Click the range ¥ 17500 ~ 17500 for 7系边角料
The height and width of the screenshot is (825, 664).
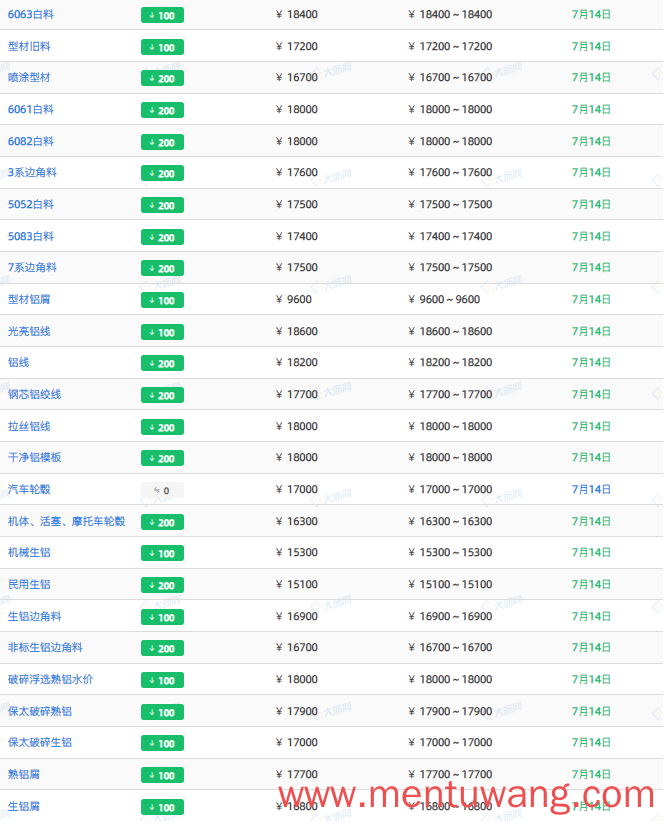click(450, 268)
